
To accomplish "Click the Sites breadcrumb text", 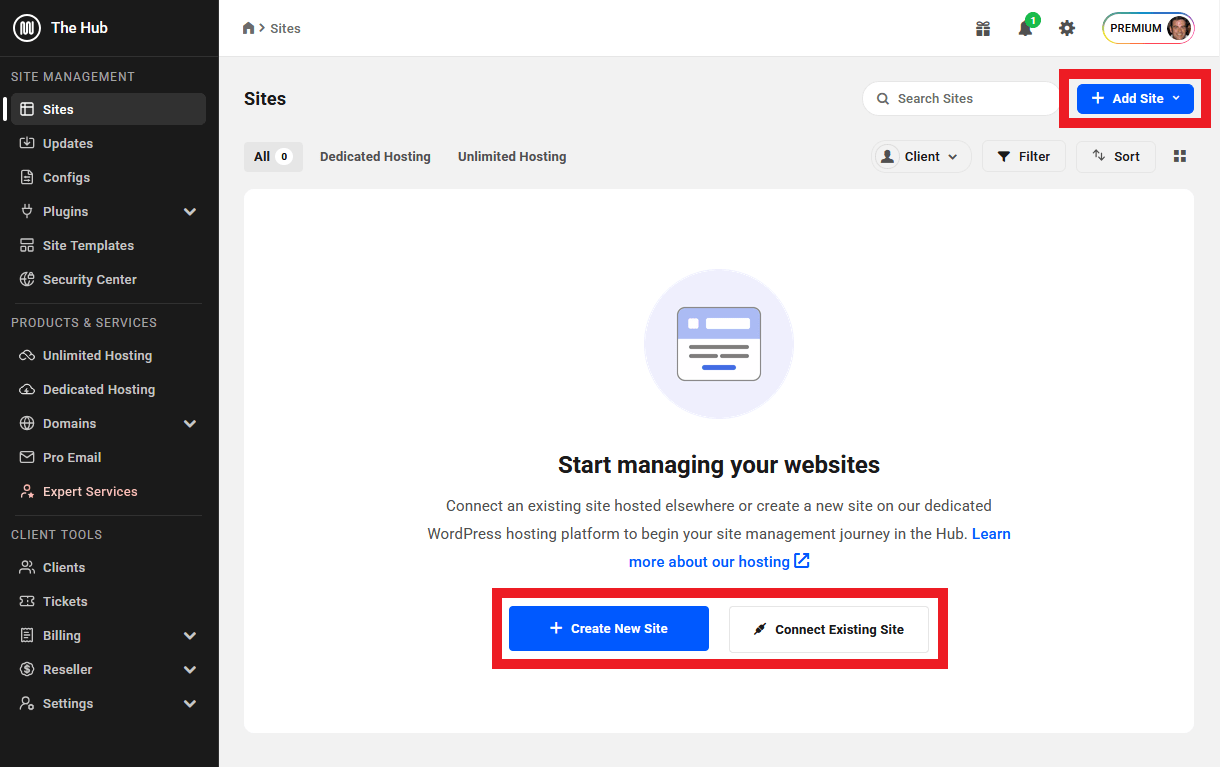I will coord(285,28).
